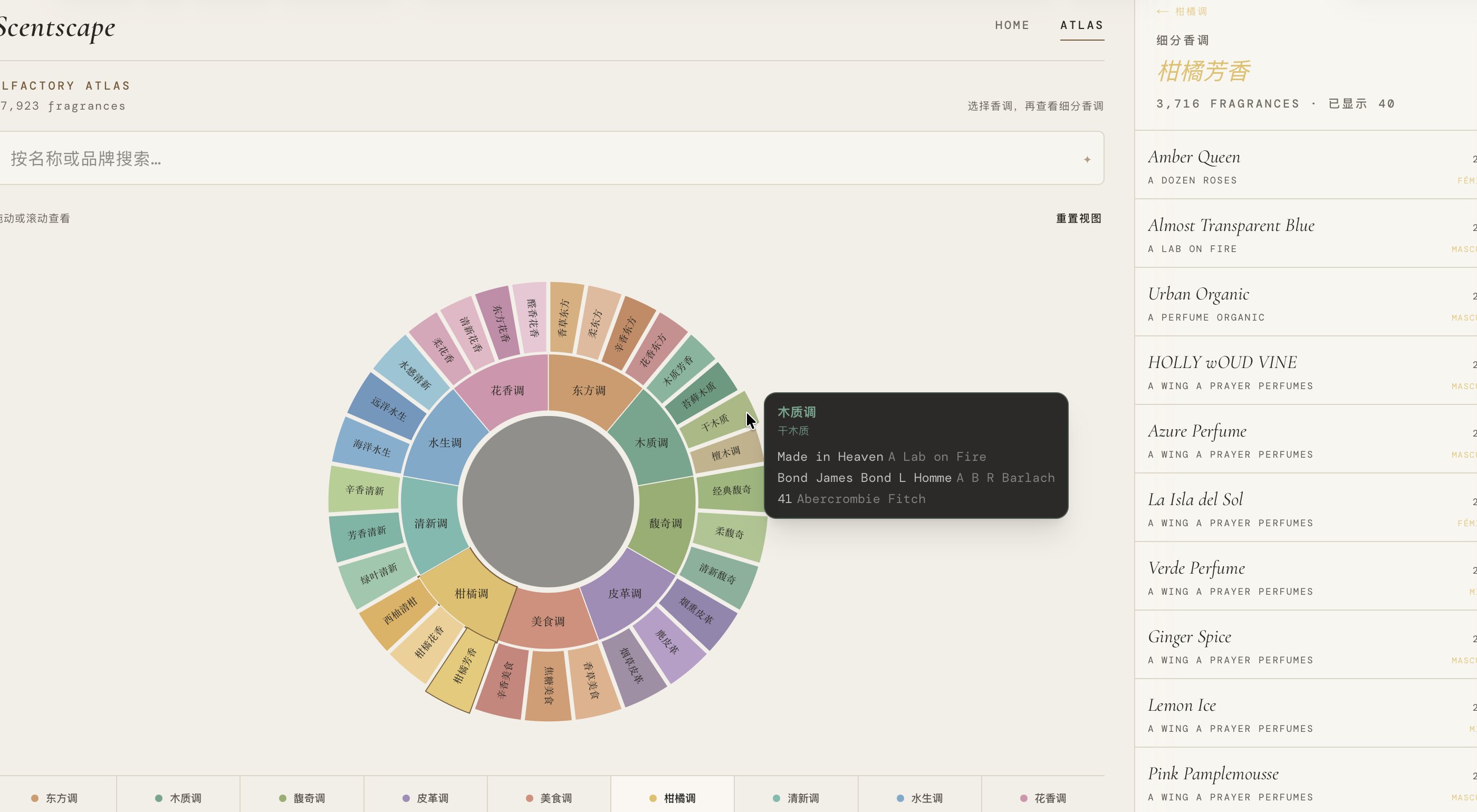The image size is (1477, 812).
Task: Open the La Isla del Sol entry
Action: [x=1306, y=508]
